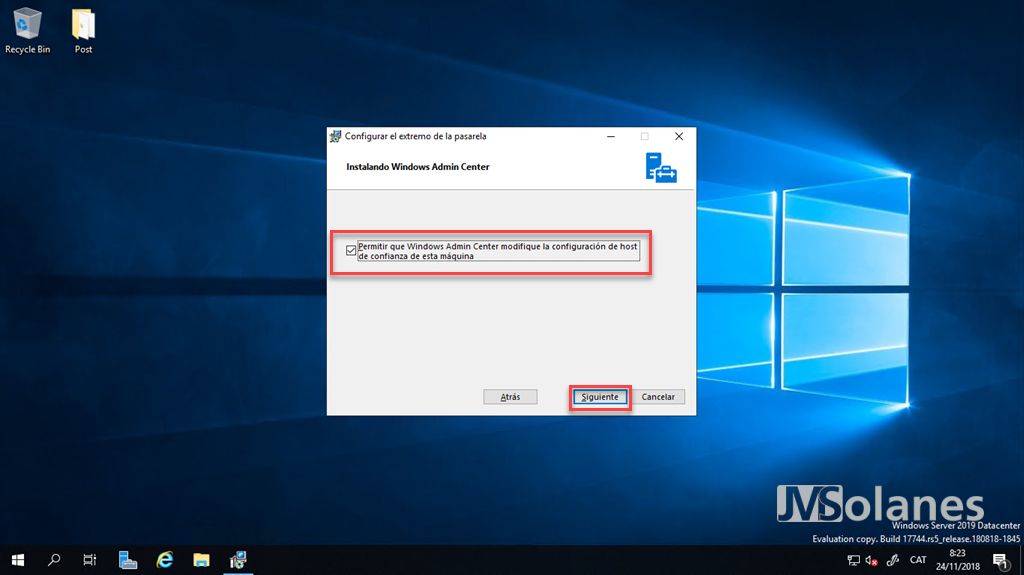Go back with the Atrás button
Viewport: 1024px width, 575px height.
510,397
